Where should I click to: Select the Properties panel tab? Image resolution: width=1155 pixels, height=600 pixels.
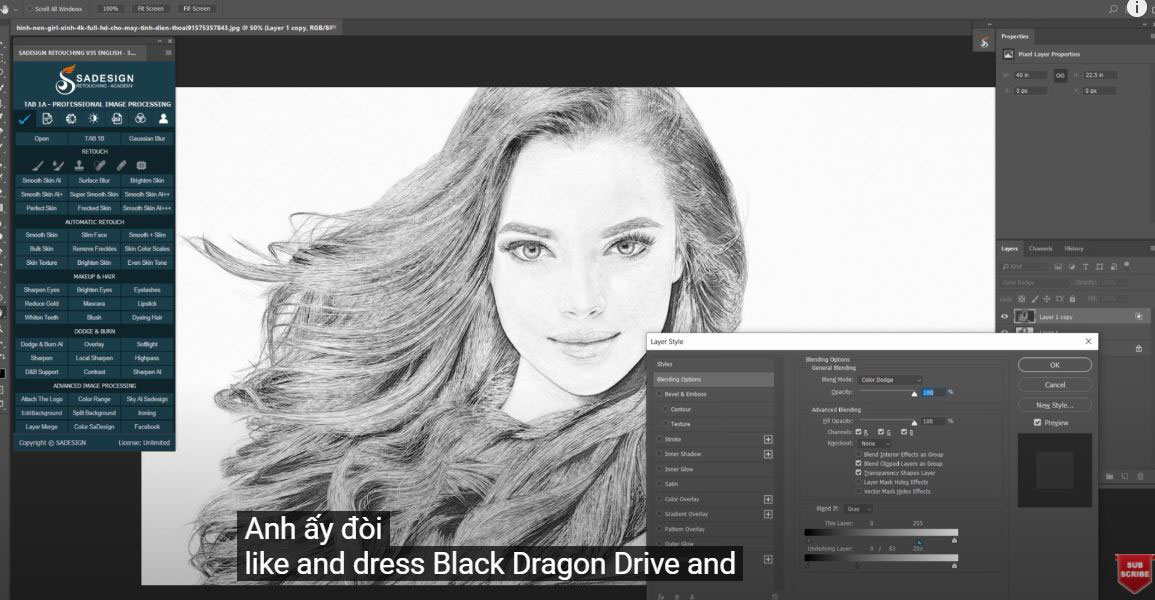pyautogui.click(x=1014, y=36)
